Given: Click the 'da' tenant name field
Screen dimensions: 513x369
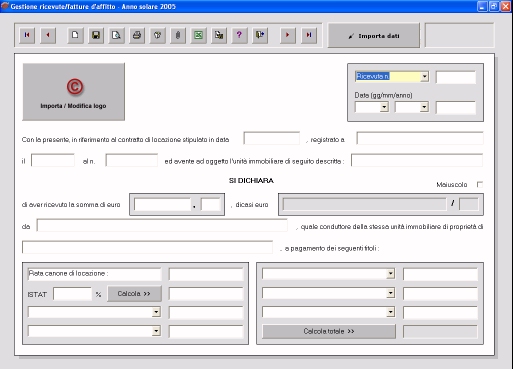Looking at the screenshot, I should [x=162, y=225].
